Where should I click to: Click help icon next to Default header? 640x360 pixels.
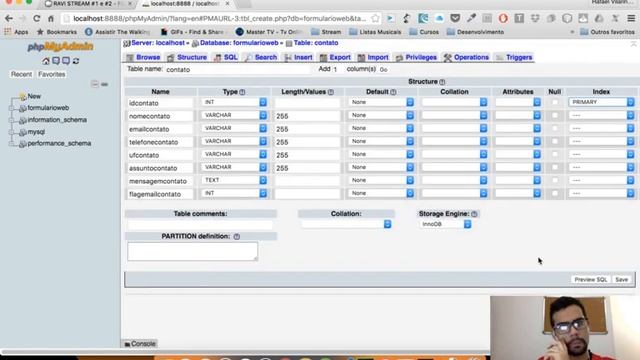click(393, 92)
